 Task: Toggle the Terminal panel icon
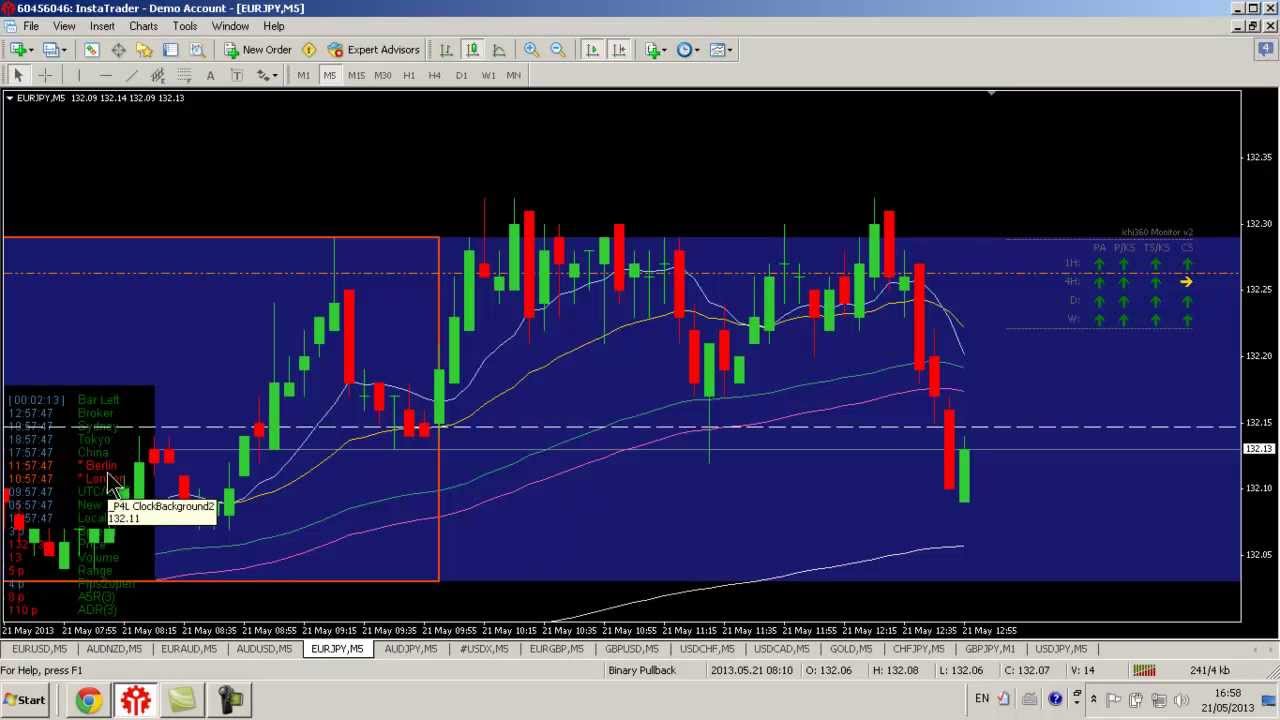coord(170,49)
